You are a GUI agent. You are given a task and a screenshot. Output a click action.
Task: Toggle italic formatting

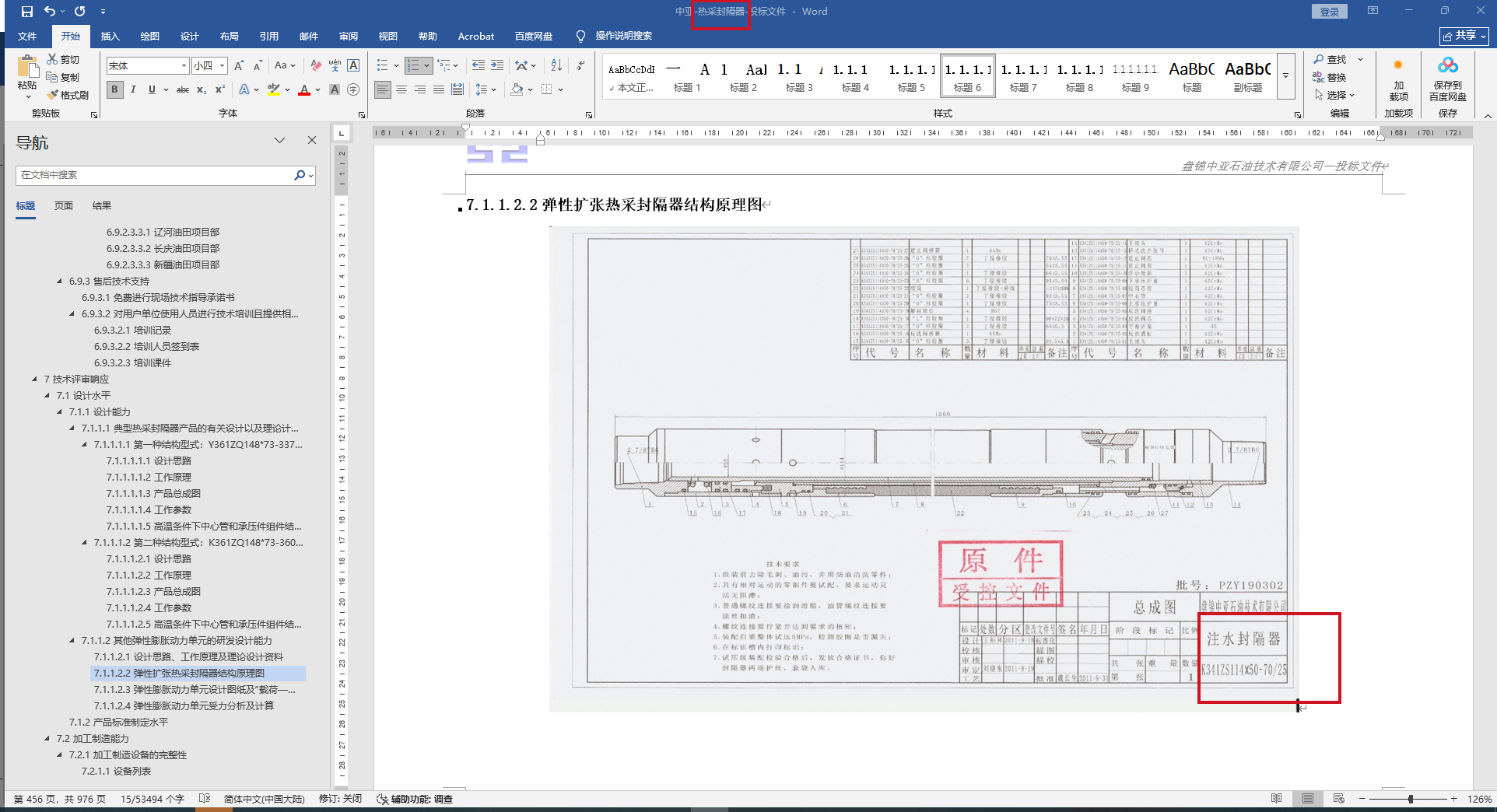click(133, 90)
